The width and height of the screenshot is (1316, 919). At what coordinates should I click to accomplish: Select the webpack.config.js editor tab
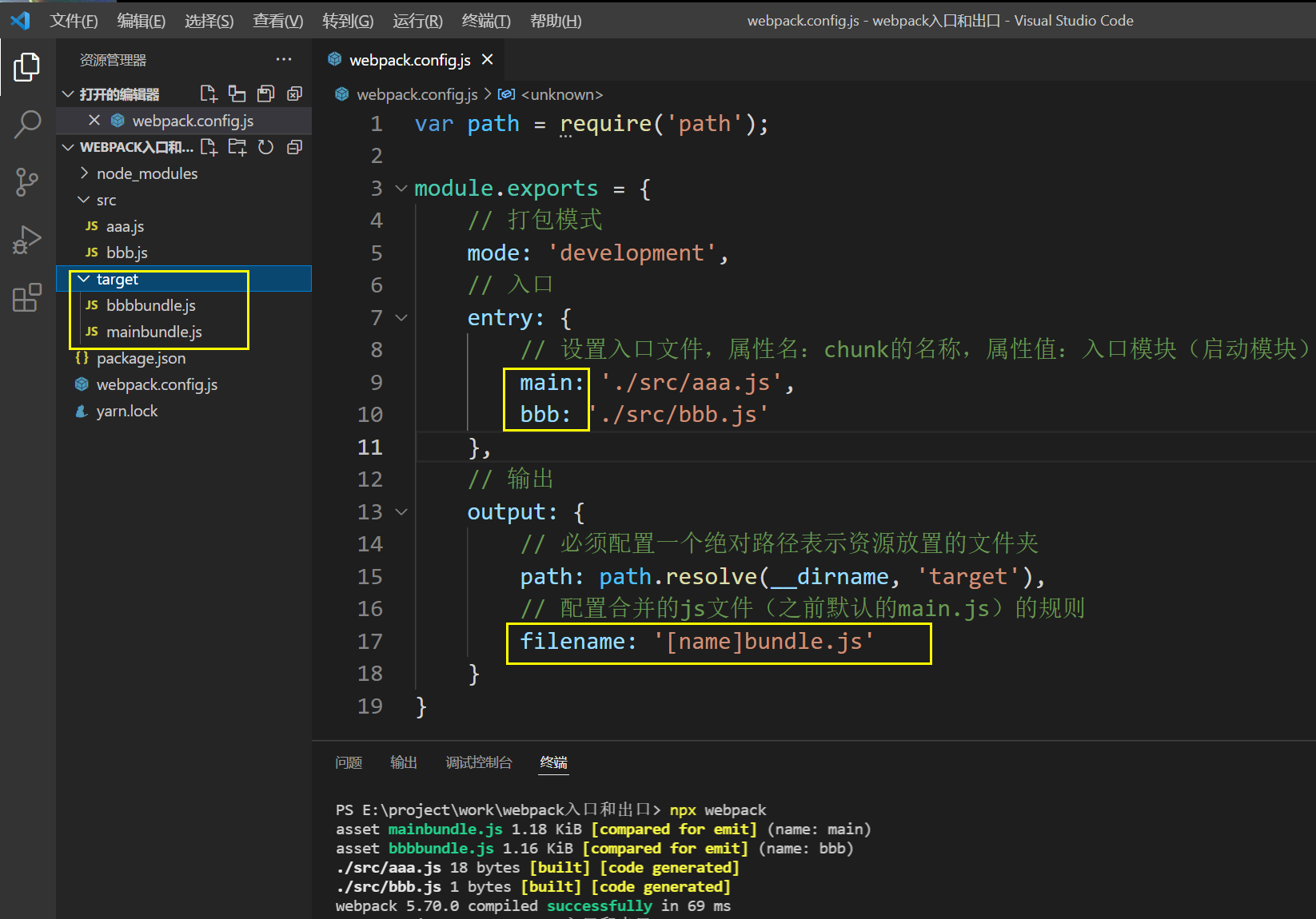409,60
